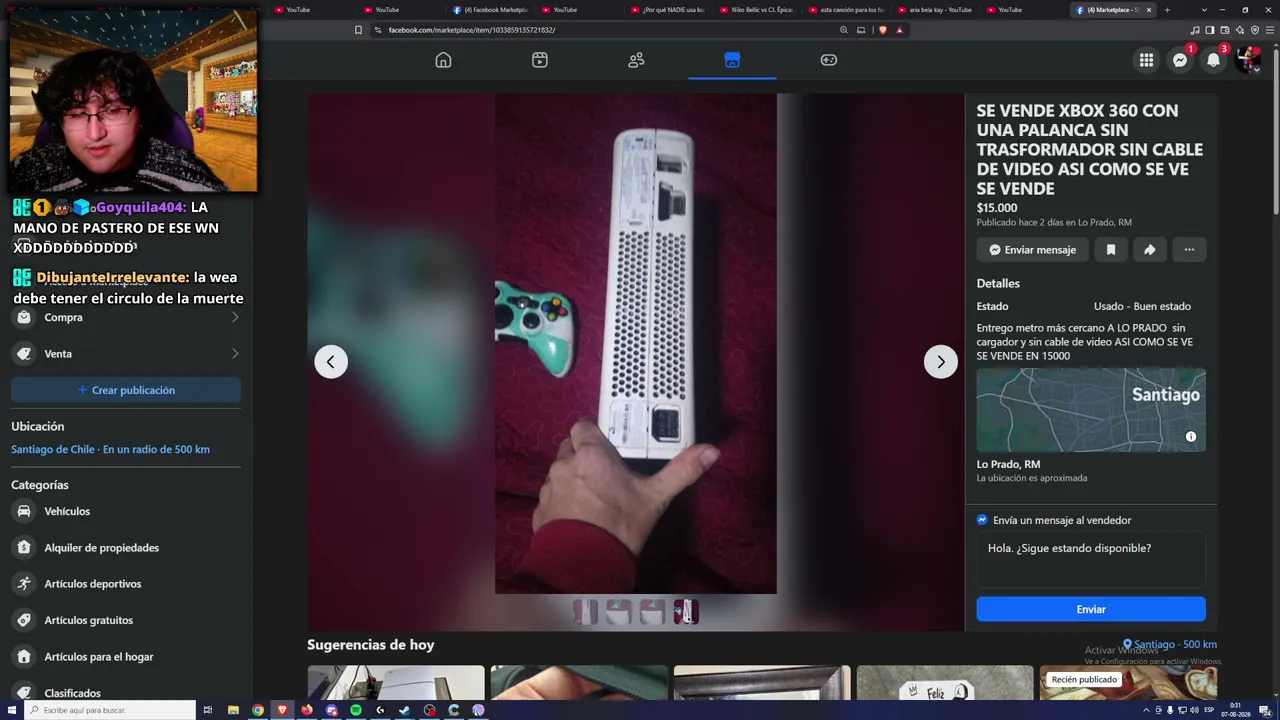Open the zoom magnifier icon in address bar

coord(844,30)
